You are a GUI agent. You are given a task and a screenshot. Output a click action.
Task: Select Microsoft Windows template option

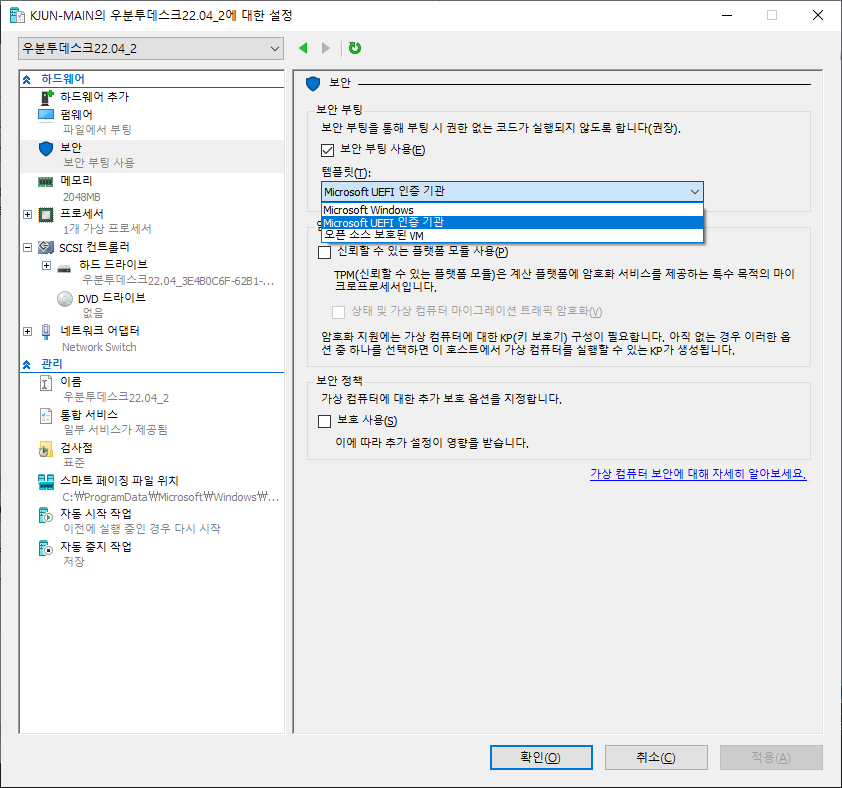click(512, 210)
